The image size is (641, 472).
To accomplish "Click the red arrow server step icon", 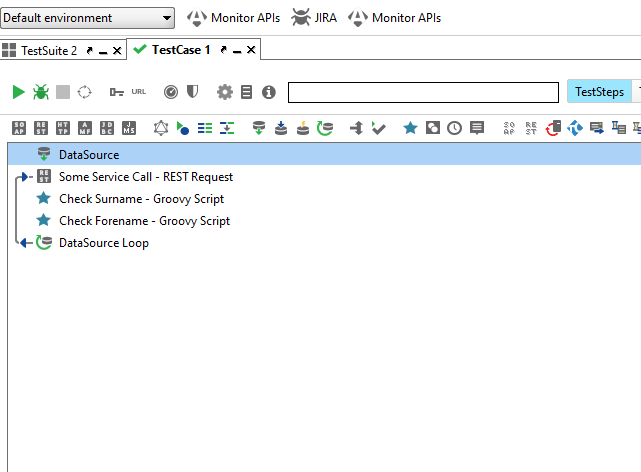I will click(553, 128).
